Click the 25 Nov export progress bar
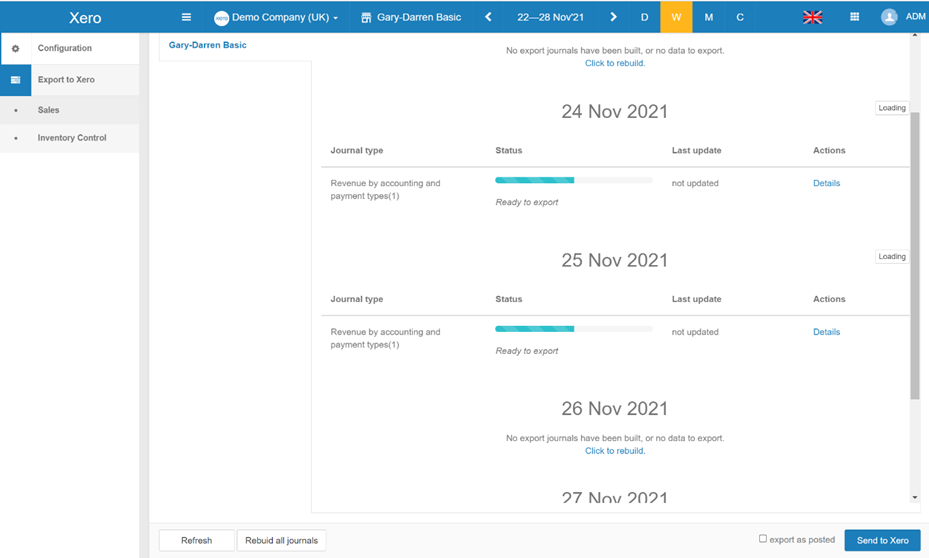 coord(573,328)
